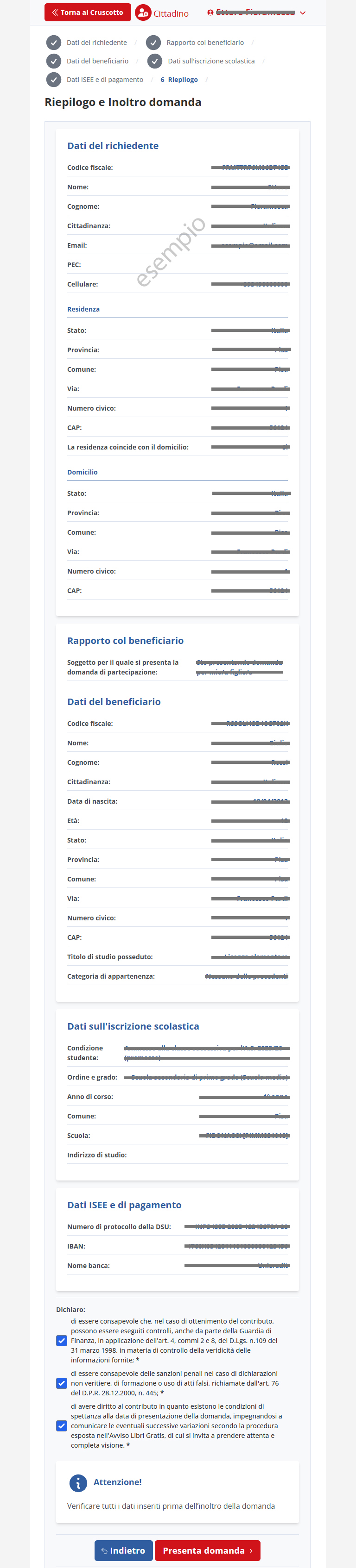
Task: Navigate to the "Dati del beneficiario" step
Action: point(99,61)
